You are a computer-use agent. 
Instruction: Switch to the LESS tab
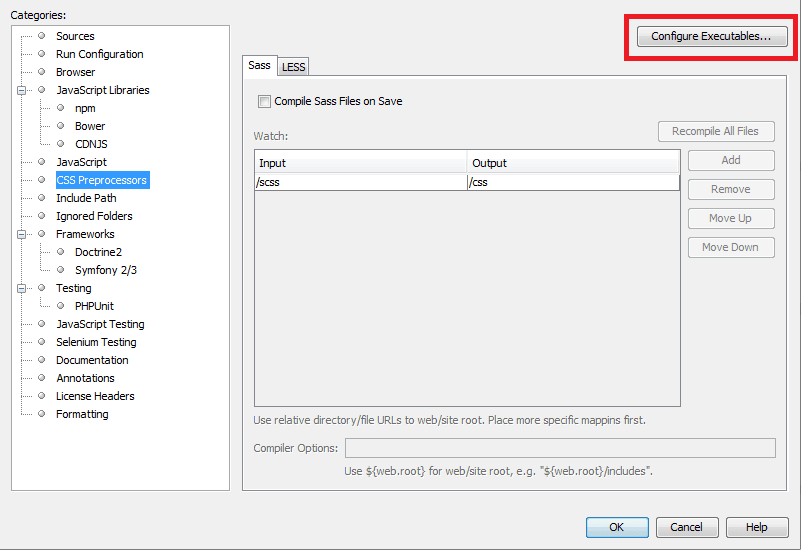click(x=293, y=67)
